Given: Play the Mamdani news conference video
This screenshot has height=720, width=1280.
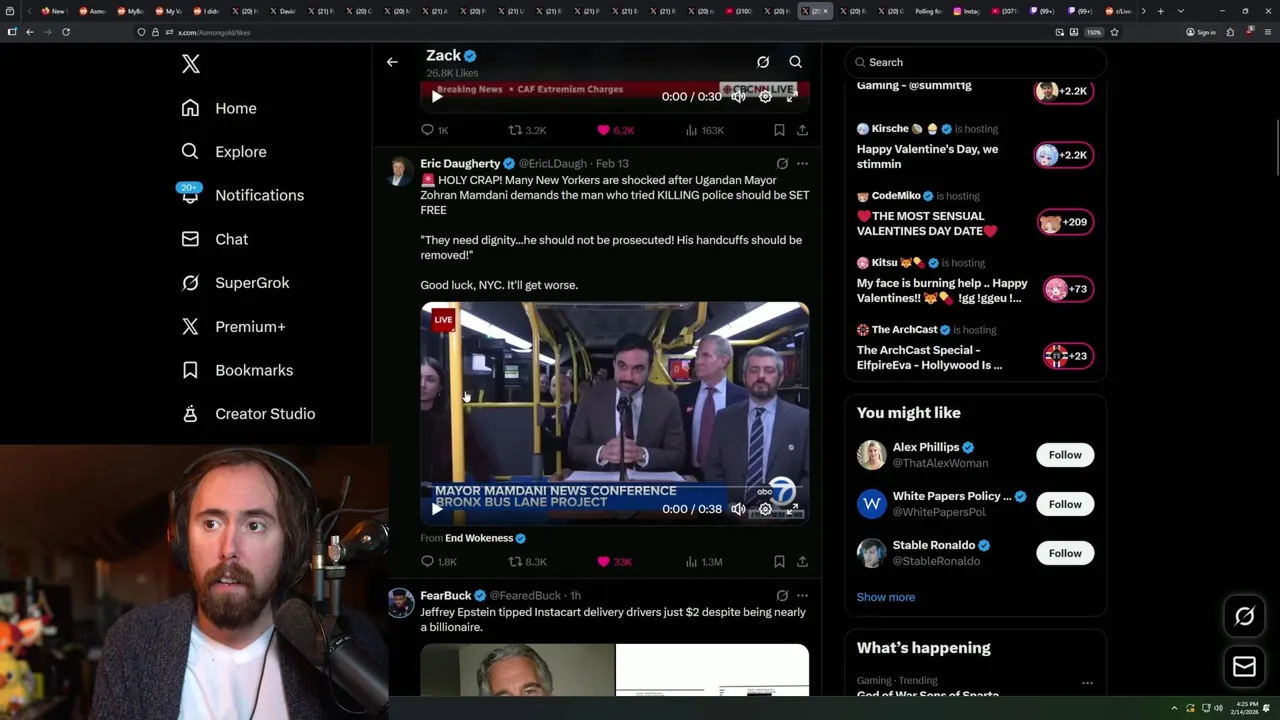Looking at the screenshot, I should (x=437, y=509).
